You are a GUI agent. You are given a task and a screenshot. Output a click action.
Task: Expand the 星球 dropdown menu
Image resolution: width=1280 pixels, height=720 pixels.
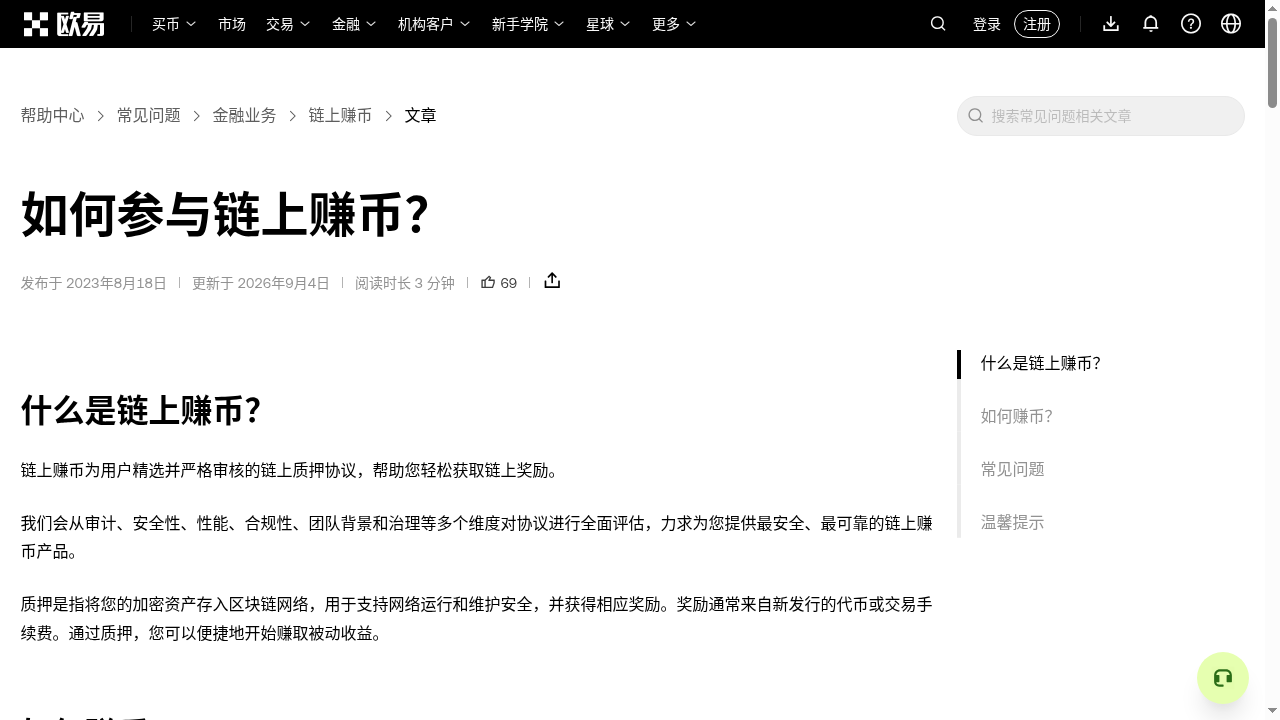click(x=608, y=24)
